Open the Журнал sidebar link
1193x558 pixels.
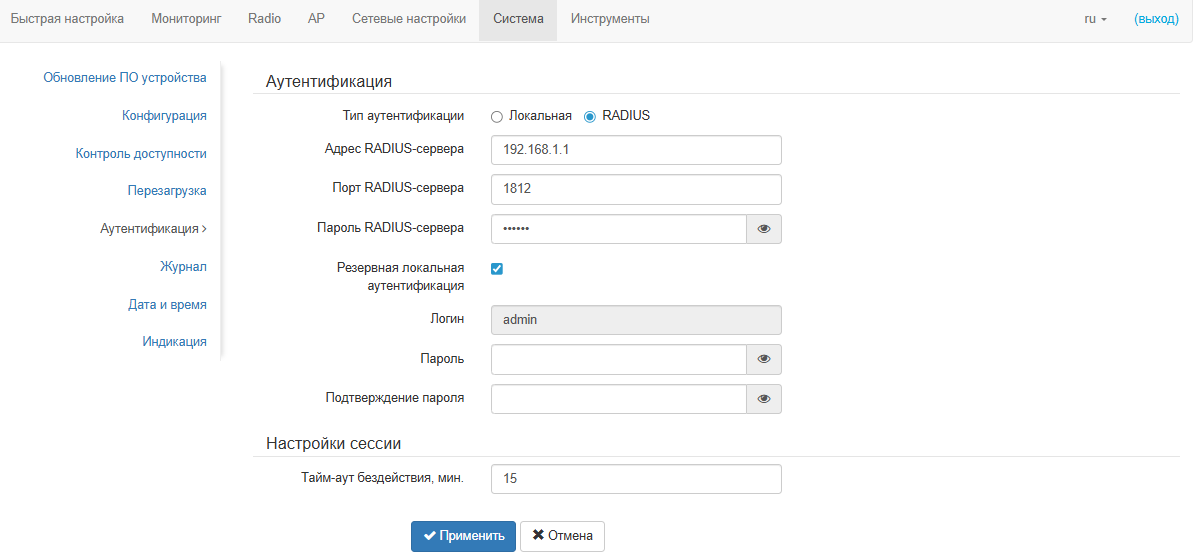183,267
